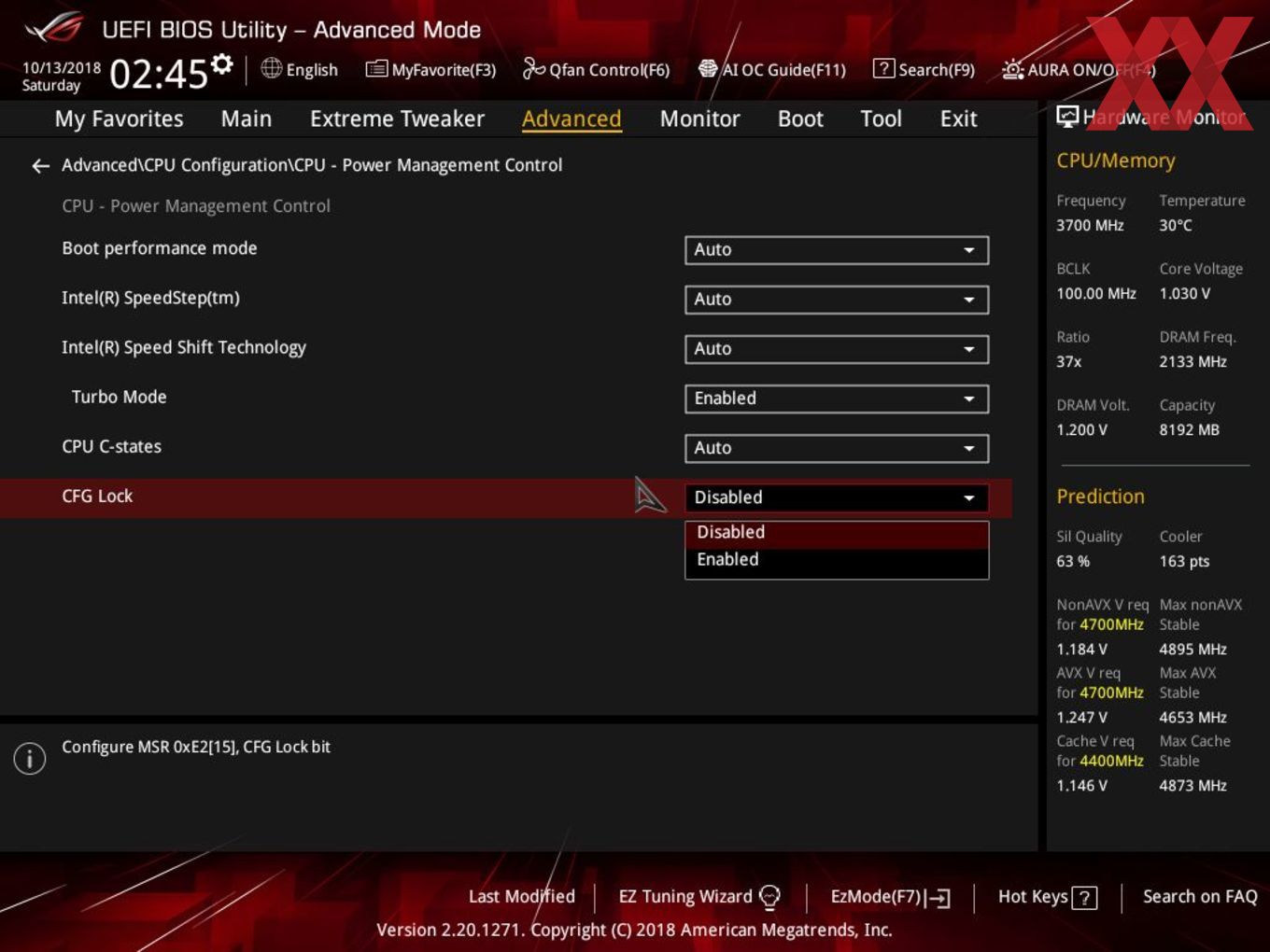
Task: Open Turbo Mode dropdown
Action: [x=837, y=399]
